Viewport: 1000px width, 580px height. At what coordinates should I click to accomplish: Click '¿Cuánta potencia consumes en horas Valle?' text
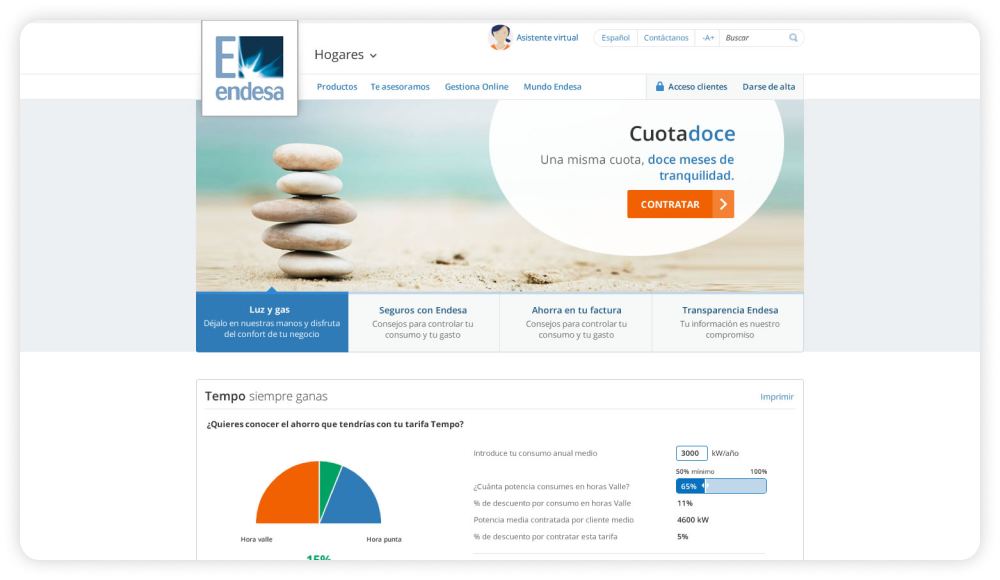tap(551, 486)
